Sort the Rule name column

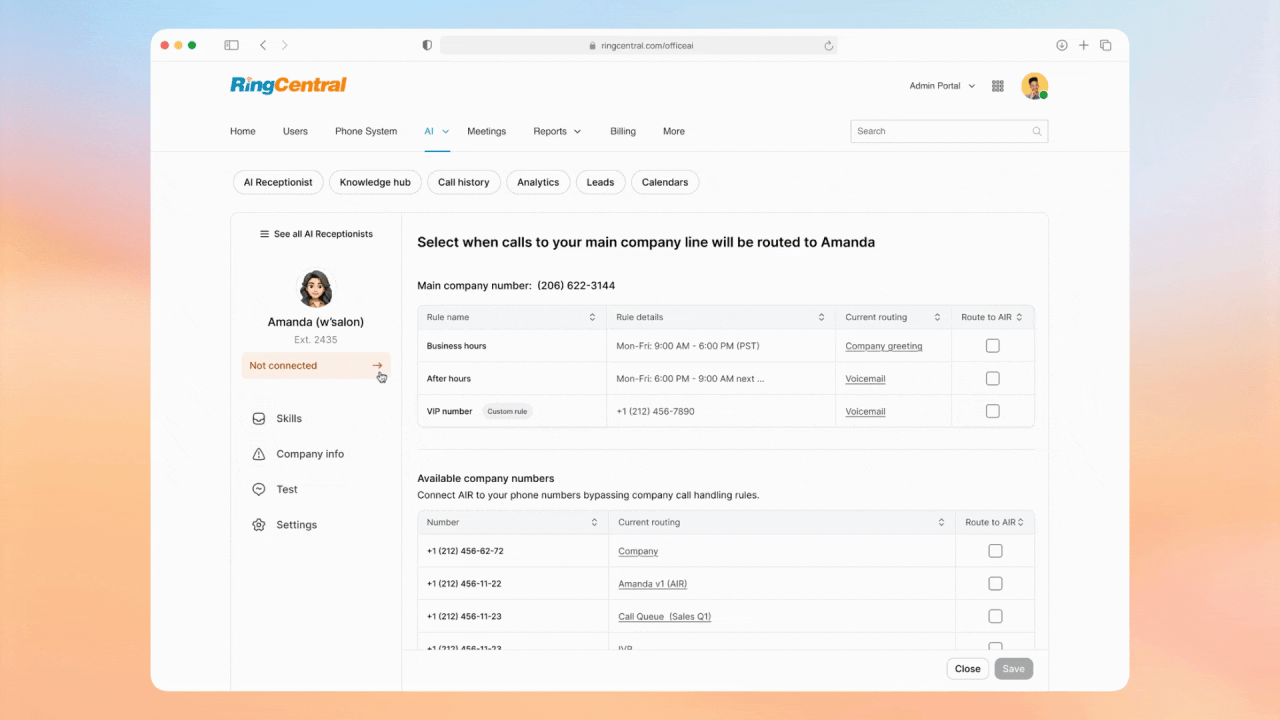coord(594,317)
